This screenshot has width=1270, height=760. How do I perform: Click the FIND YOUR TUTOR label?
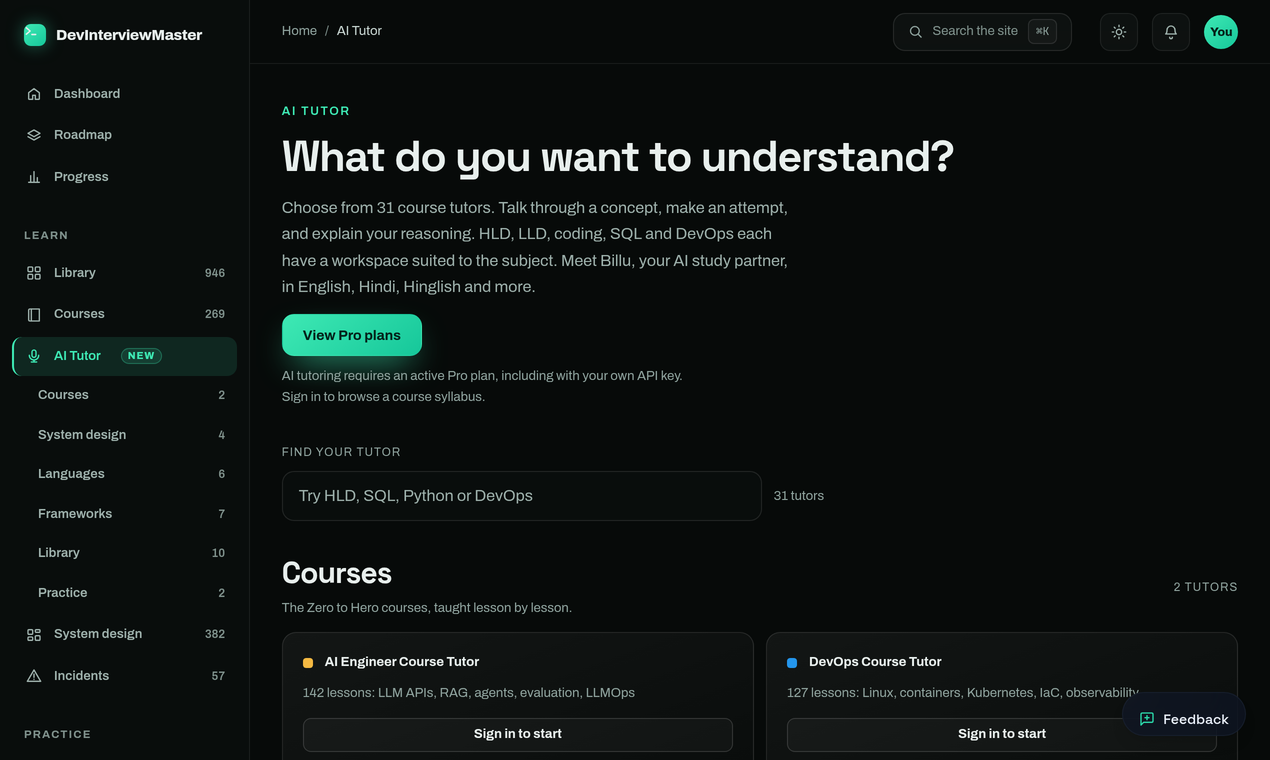pos(341,452)
